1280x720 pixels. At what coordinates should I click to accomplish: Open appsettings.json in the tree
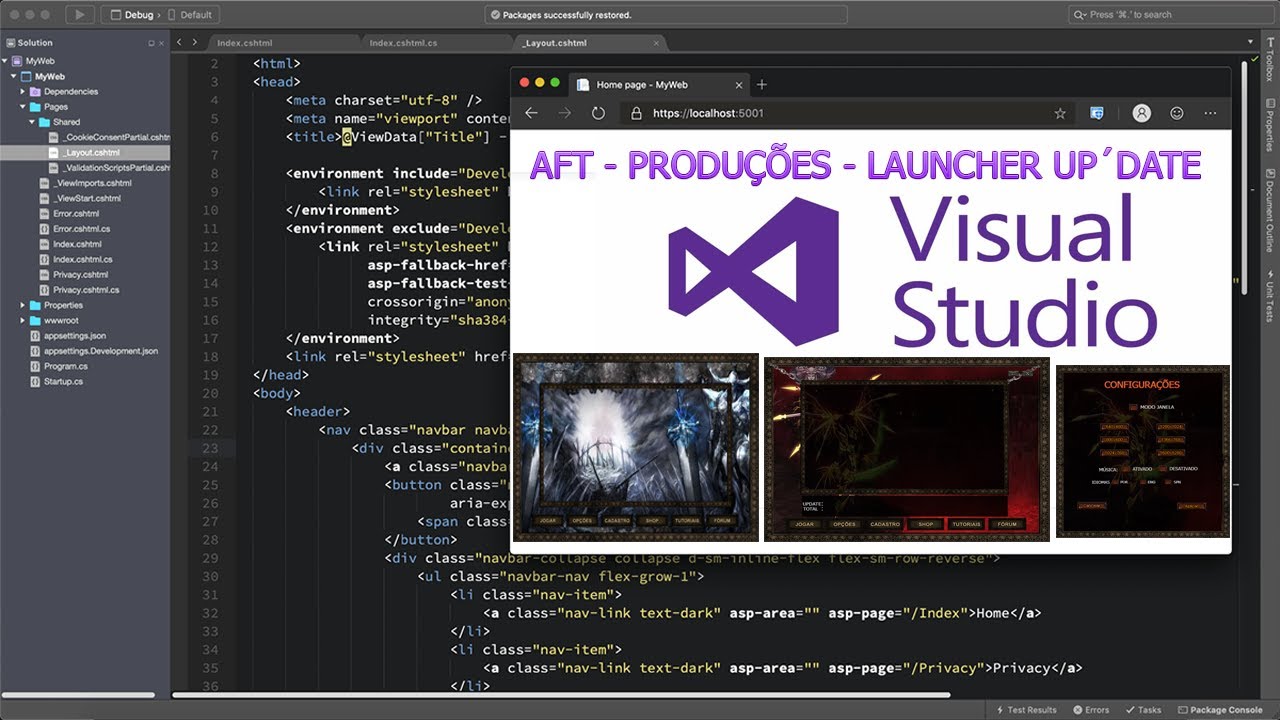(75, 336)
